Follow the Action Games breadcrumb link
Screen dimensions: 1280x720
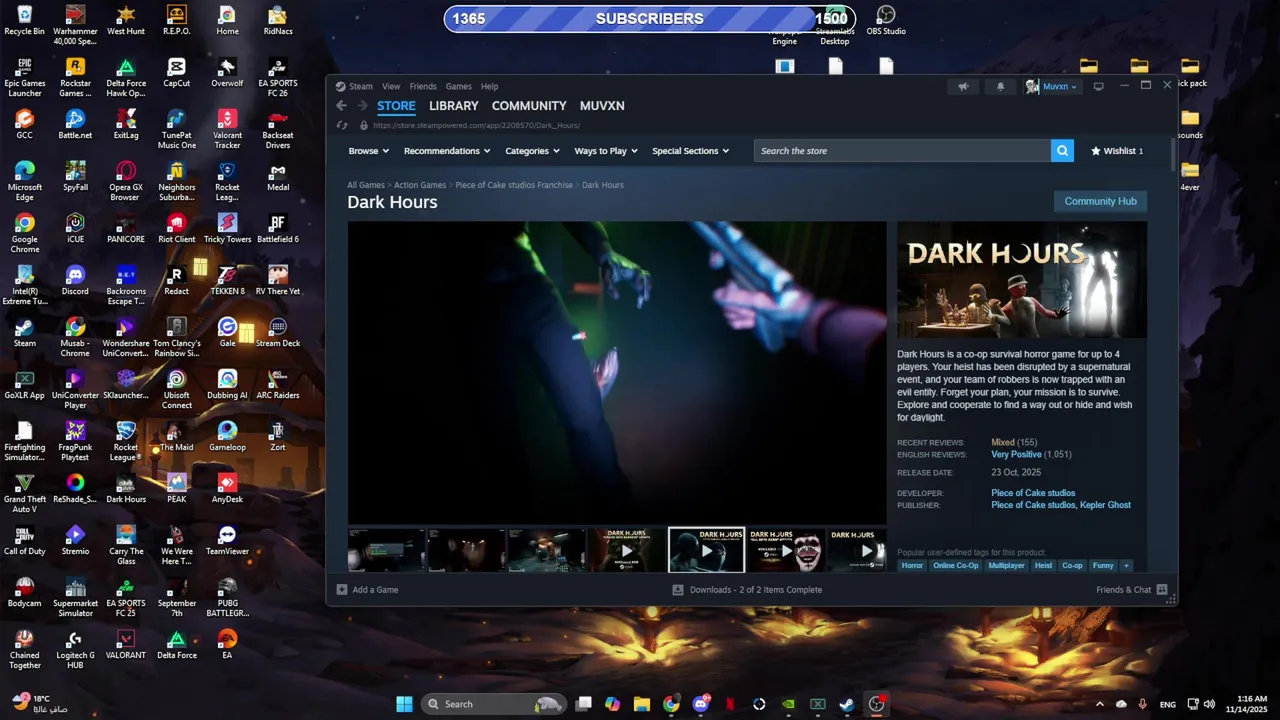(x=420, y=185)
